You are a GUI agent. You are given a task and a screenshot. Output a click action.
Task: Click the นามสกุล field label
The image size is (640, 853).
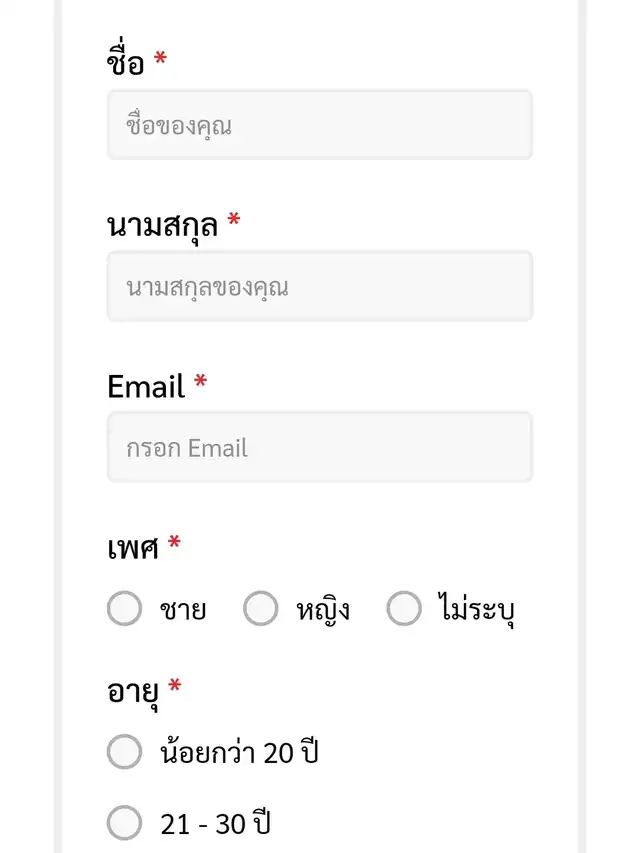(162, 225)
